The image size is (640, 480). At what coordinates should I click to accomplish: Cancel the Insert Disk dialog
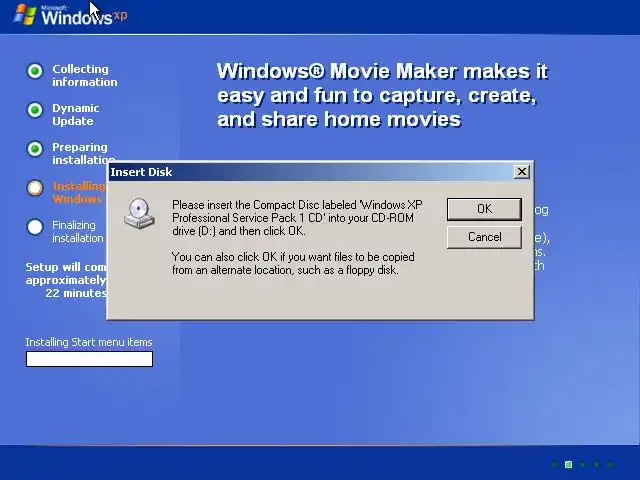click(484, 237)
